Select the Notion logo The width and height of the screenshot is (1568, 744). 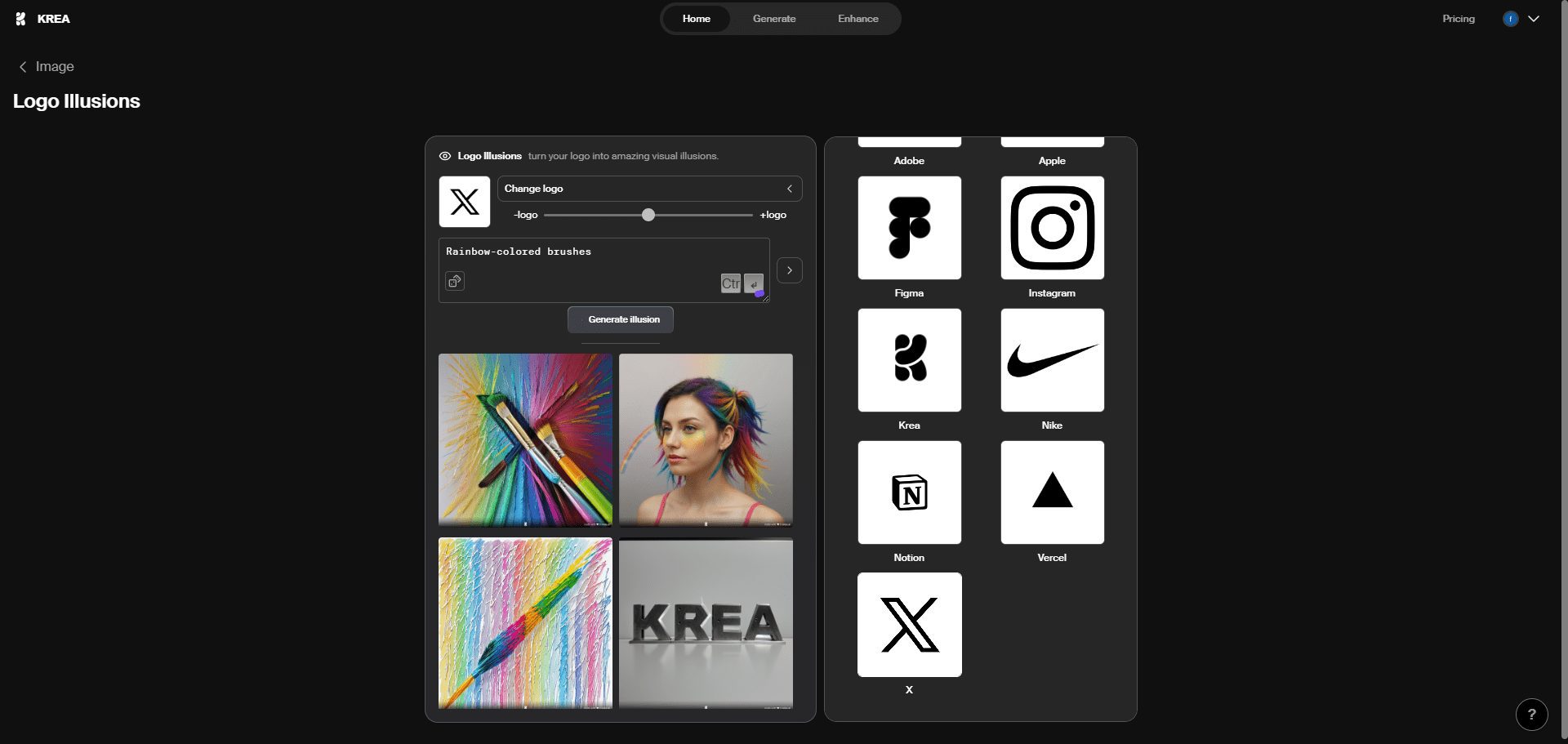click(909, 492)
